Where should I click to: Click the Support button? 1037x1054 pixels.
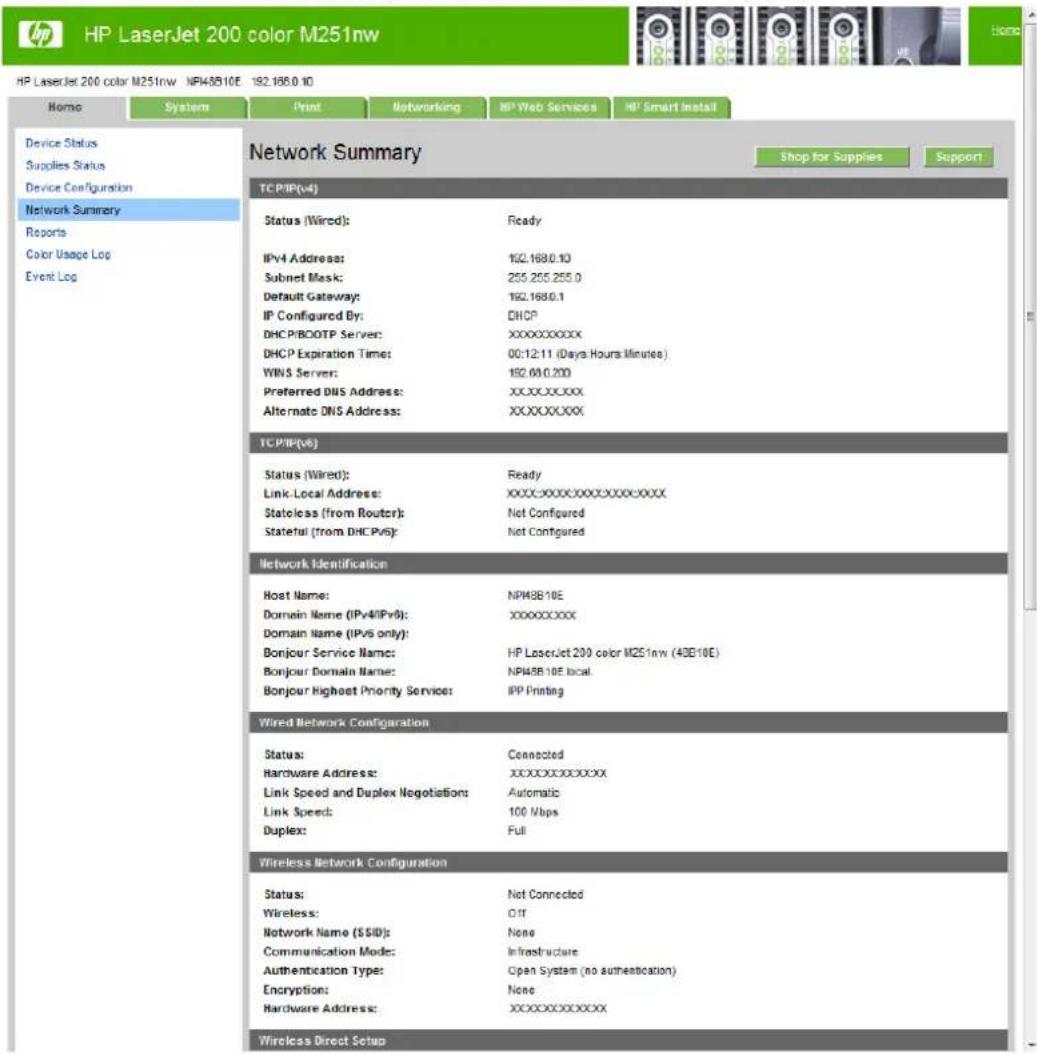point(958,157)
